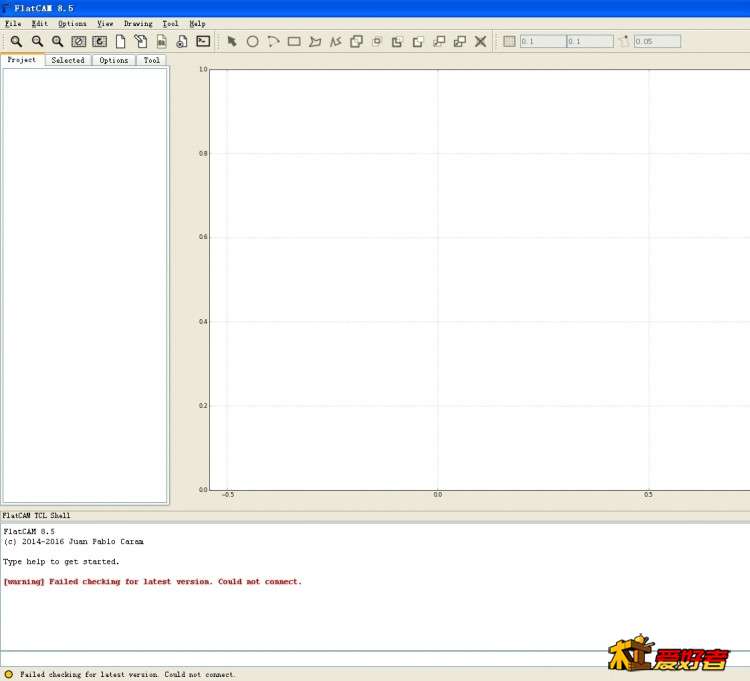Click the Copy Objects icon
The width and height of the screenshot is (750, 681).
tap(460, 42)
